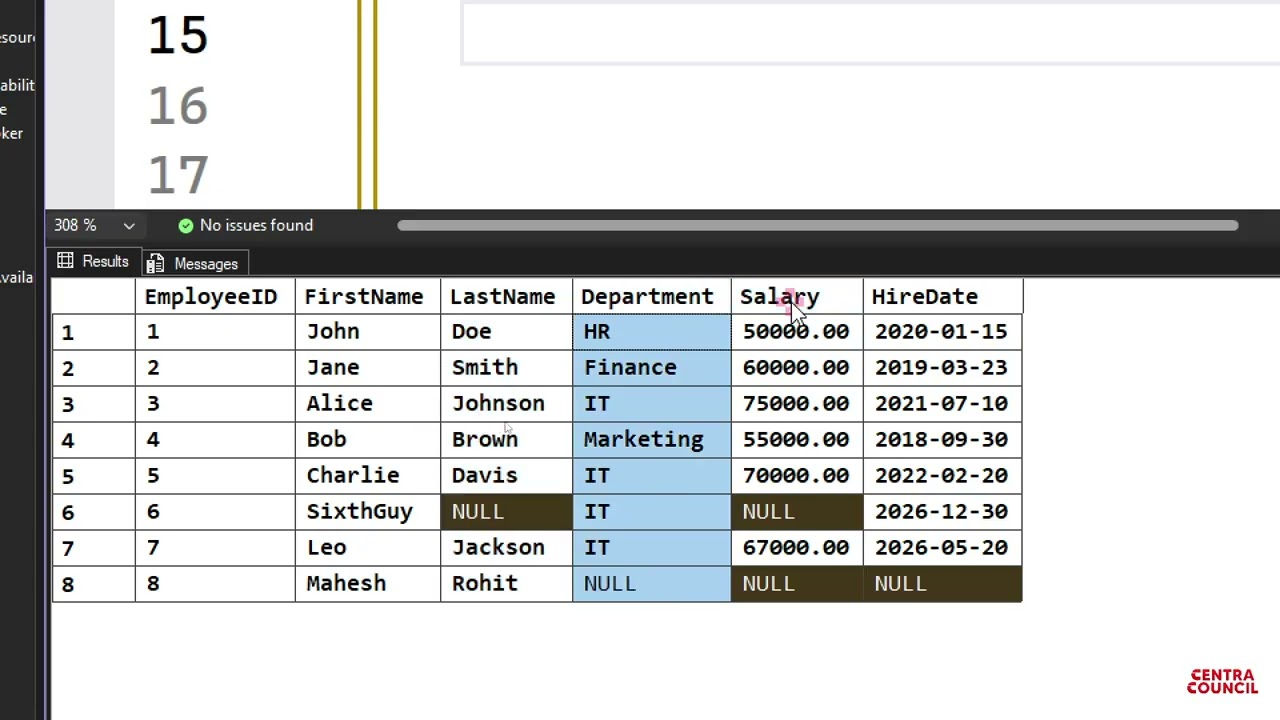
Task: Select the LastName column header
Action: point(506,297)
